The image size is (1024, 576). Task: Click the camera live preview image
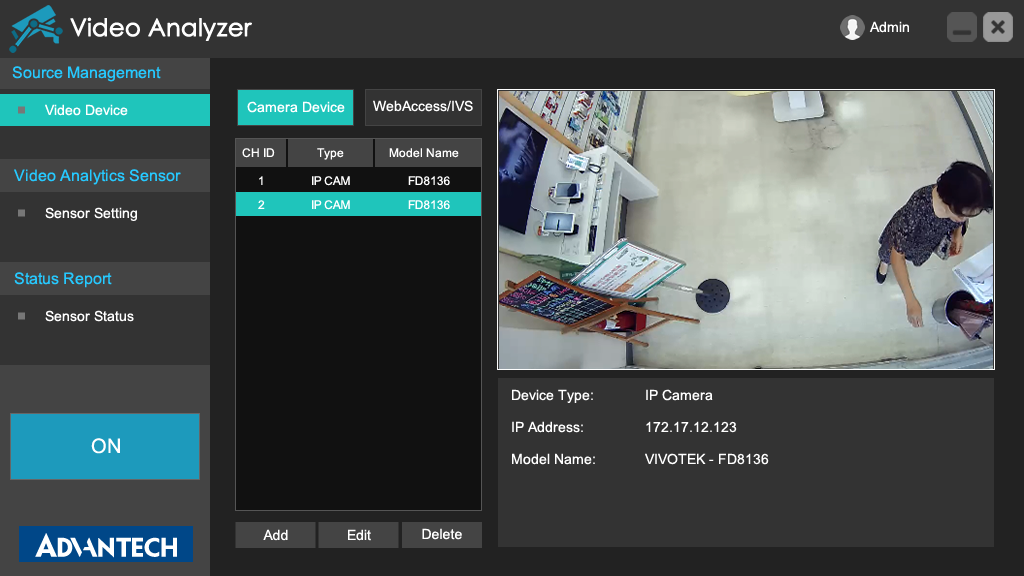(746, 230)
